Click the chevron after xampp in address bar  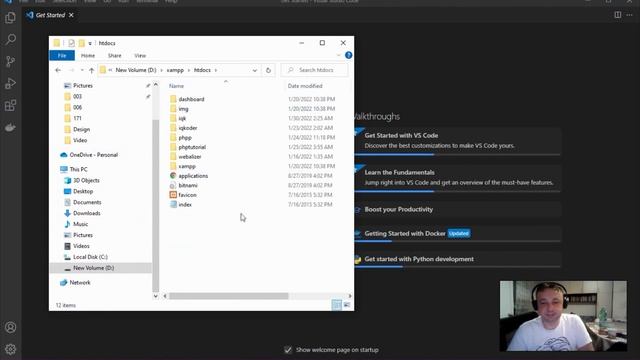click(189, 70)
